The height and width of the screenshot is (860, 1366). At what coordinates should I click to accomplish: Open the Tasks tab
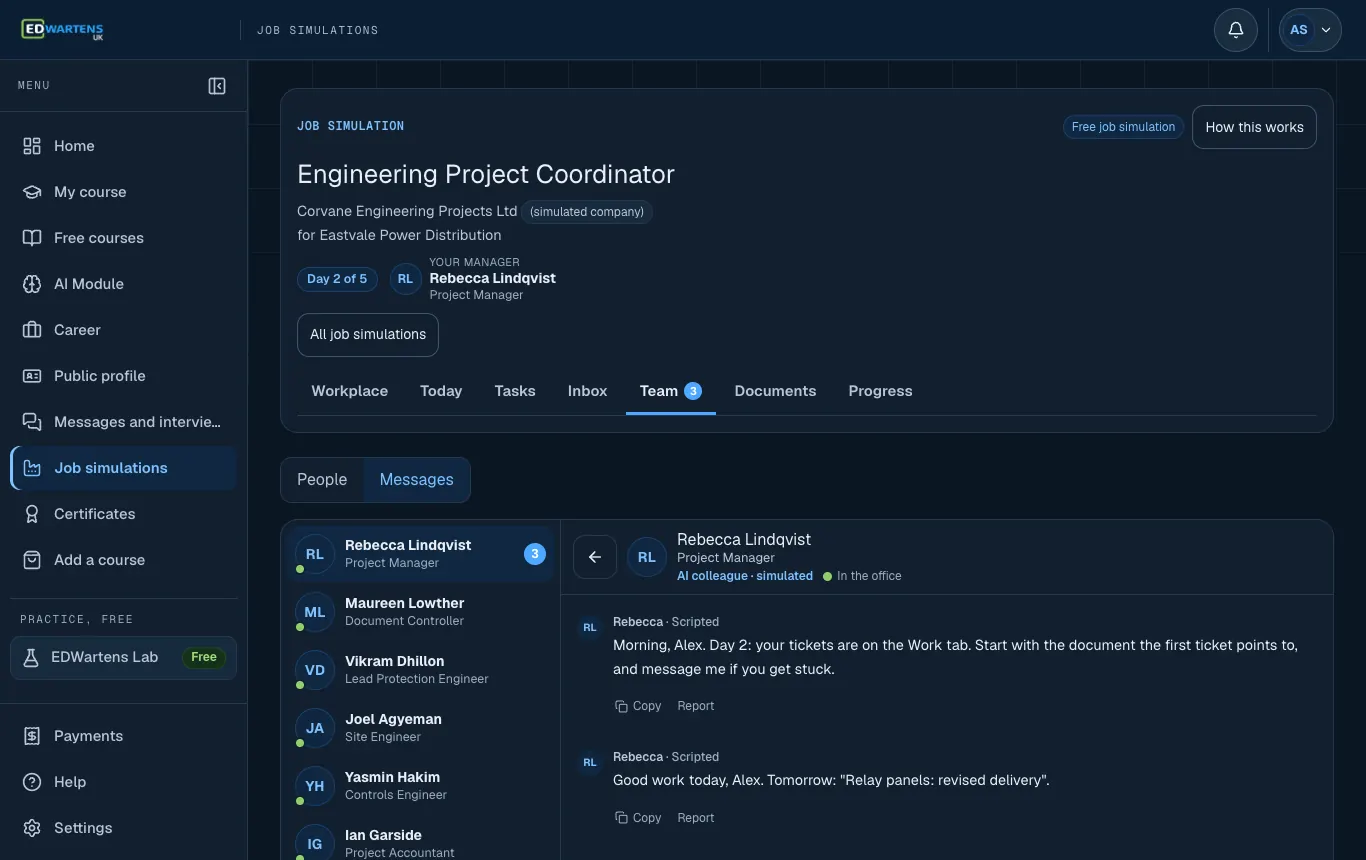pos(515,391)
